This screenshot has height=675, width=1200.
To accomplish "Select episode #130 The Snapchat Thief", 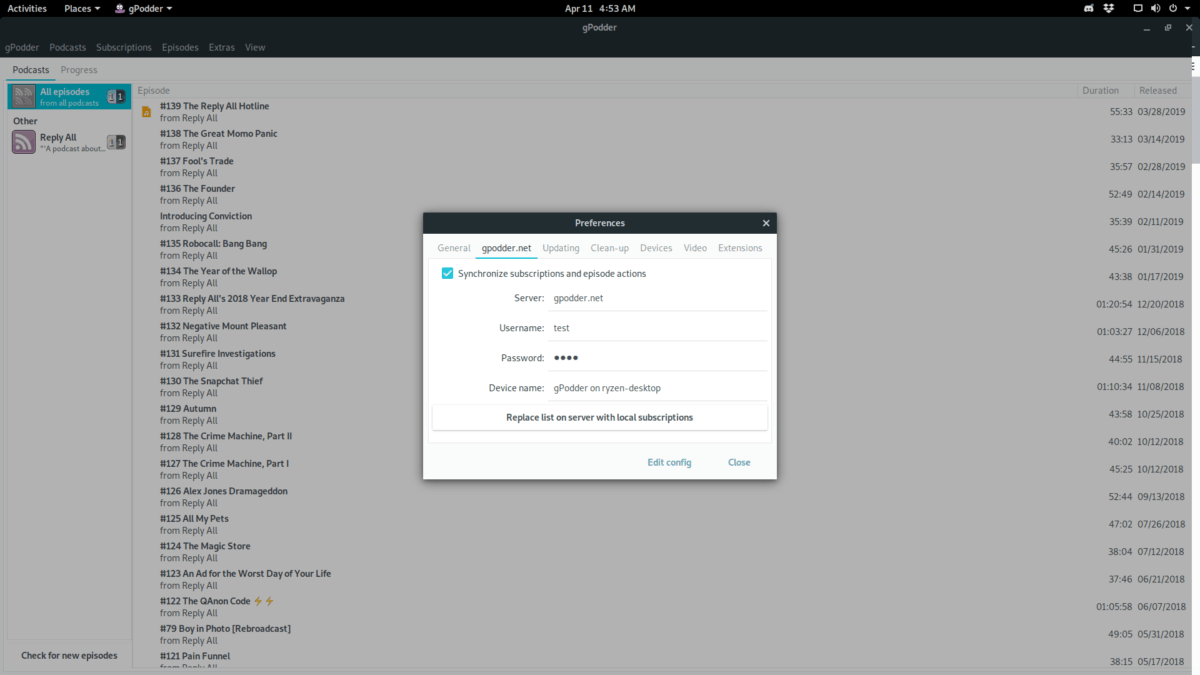I will coord(662,387).
